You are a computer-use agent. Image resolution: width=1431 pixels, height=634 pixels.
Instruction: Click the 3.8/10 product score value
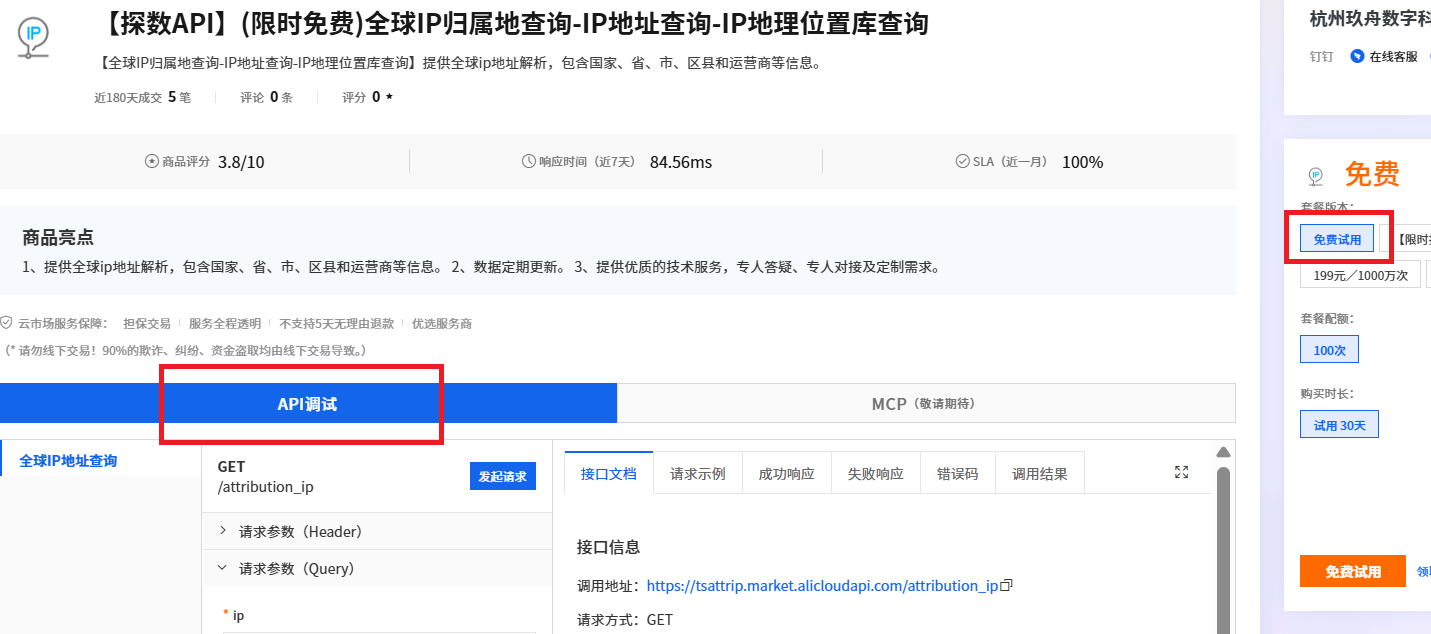[241, 162]
